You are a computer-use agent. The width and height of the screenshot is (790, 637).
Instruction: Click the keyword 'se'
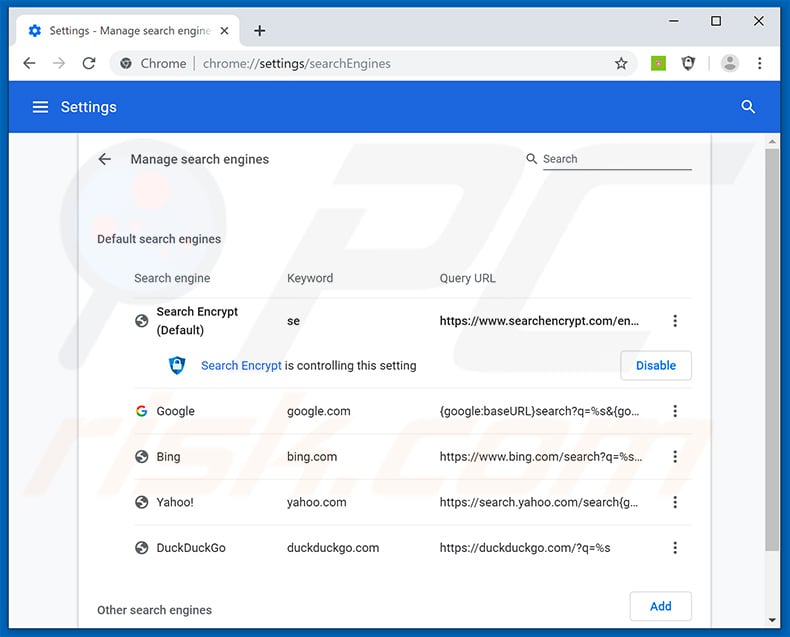click(x=293, y=321)
